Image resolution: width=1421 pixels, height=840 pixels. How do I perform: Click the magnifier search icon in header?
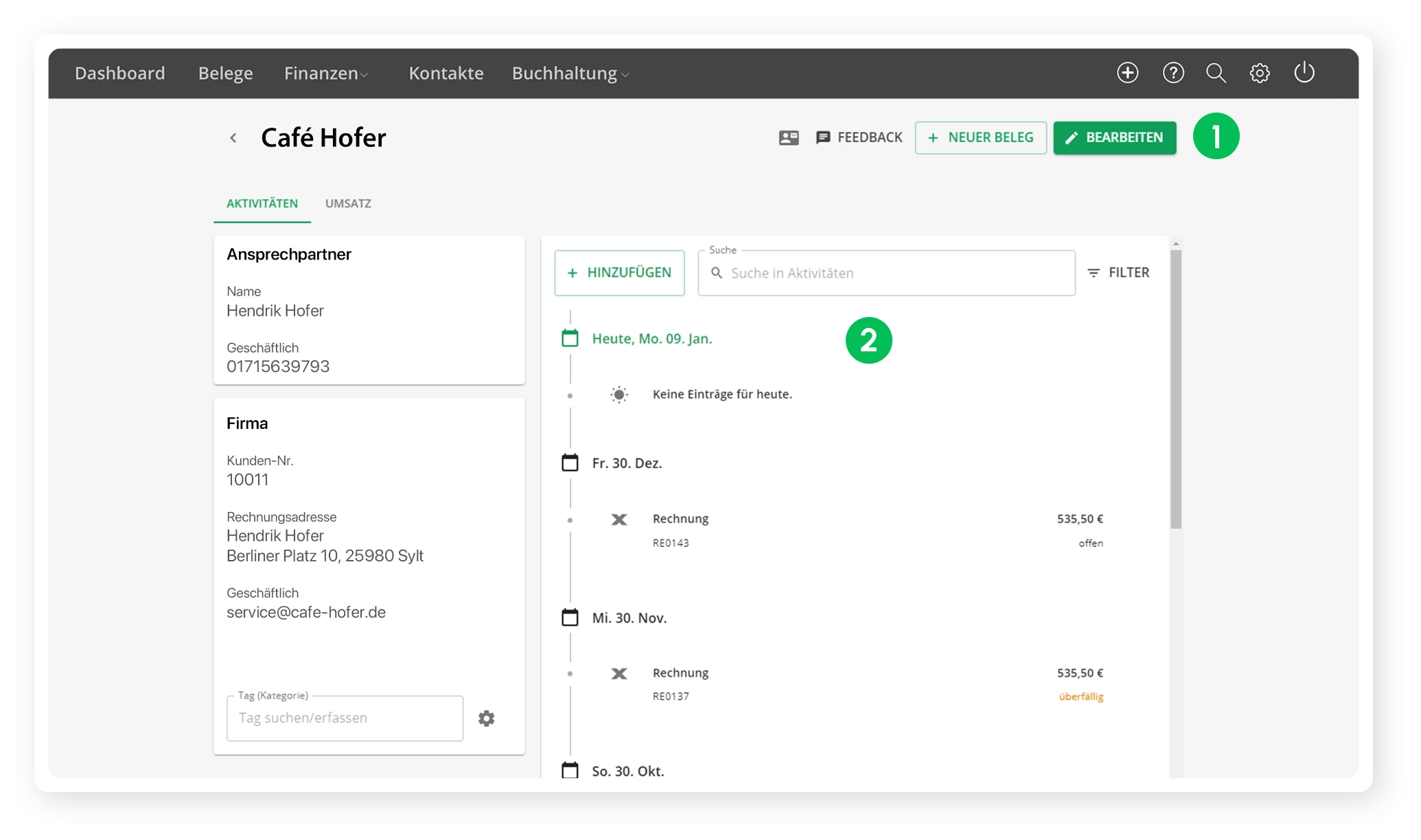point(1216,73)
